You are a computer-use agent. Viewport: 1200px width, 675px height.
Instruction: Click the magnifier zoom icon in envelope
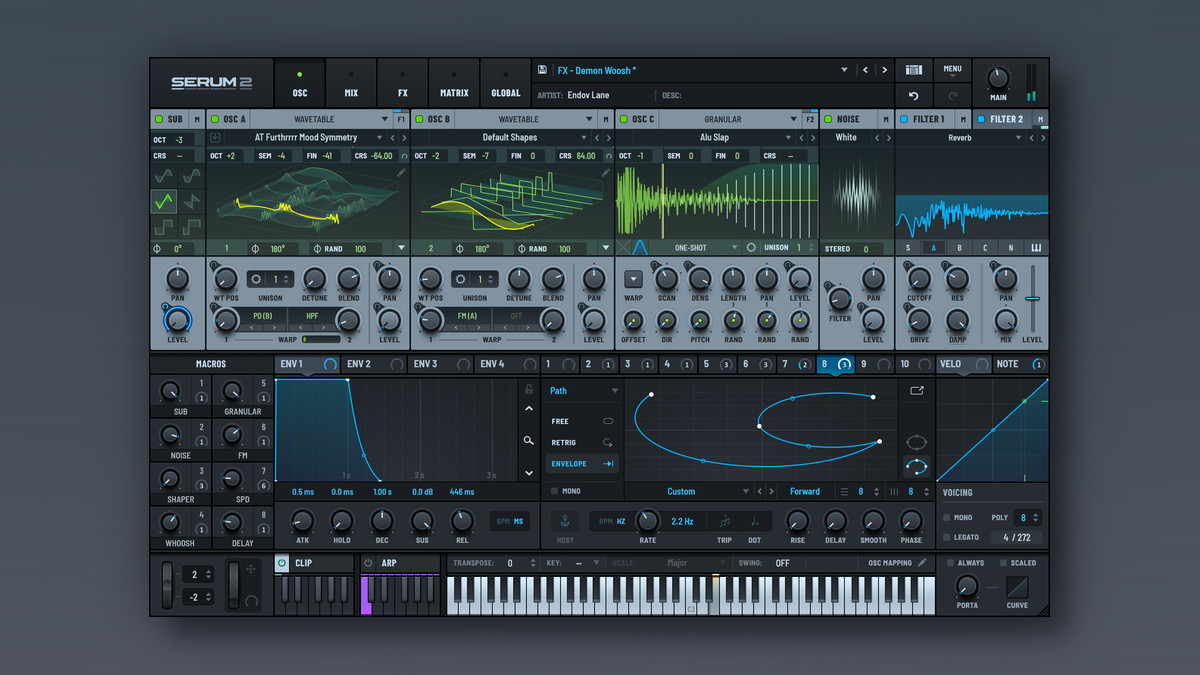click(x=528, y=440)
